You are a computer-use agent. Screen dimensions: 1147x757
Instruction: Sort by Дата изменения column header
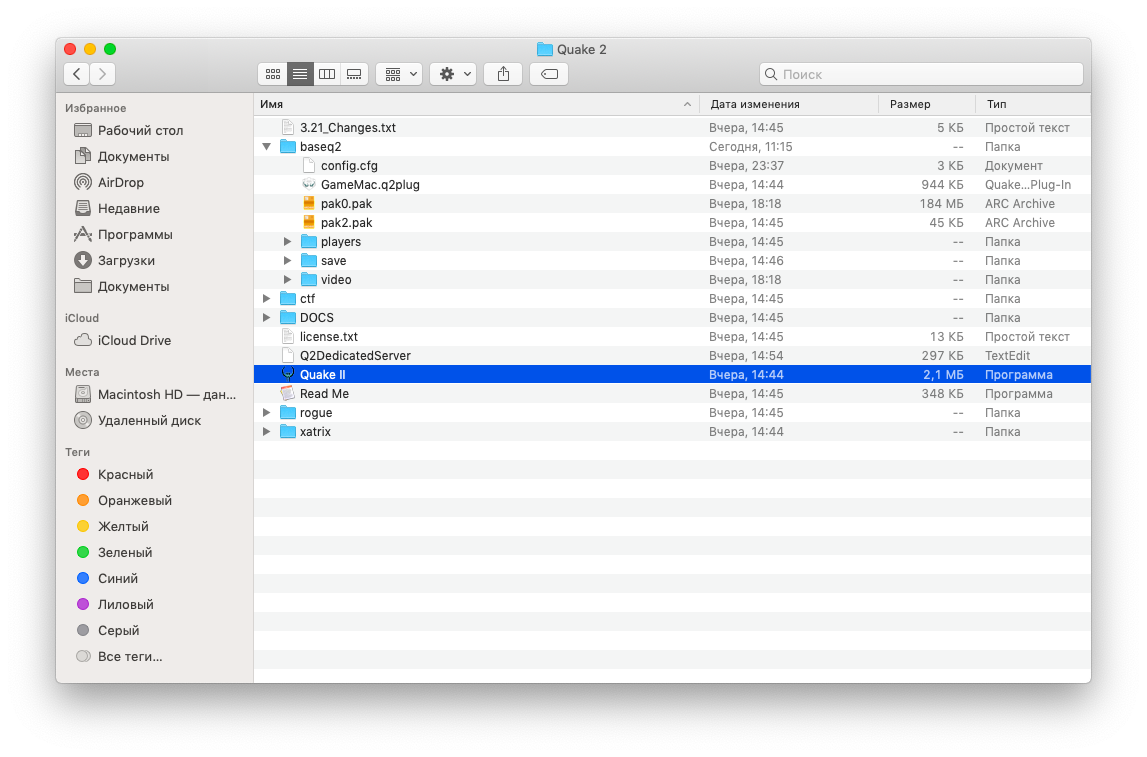789,105
